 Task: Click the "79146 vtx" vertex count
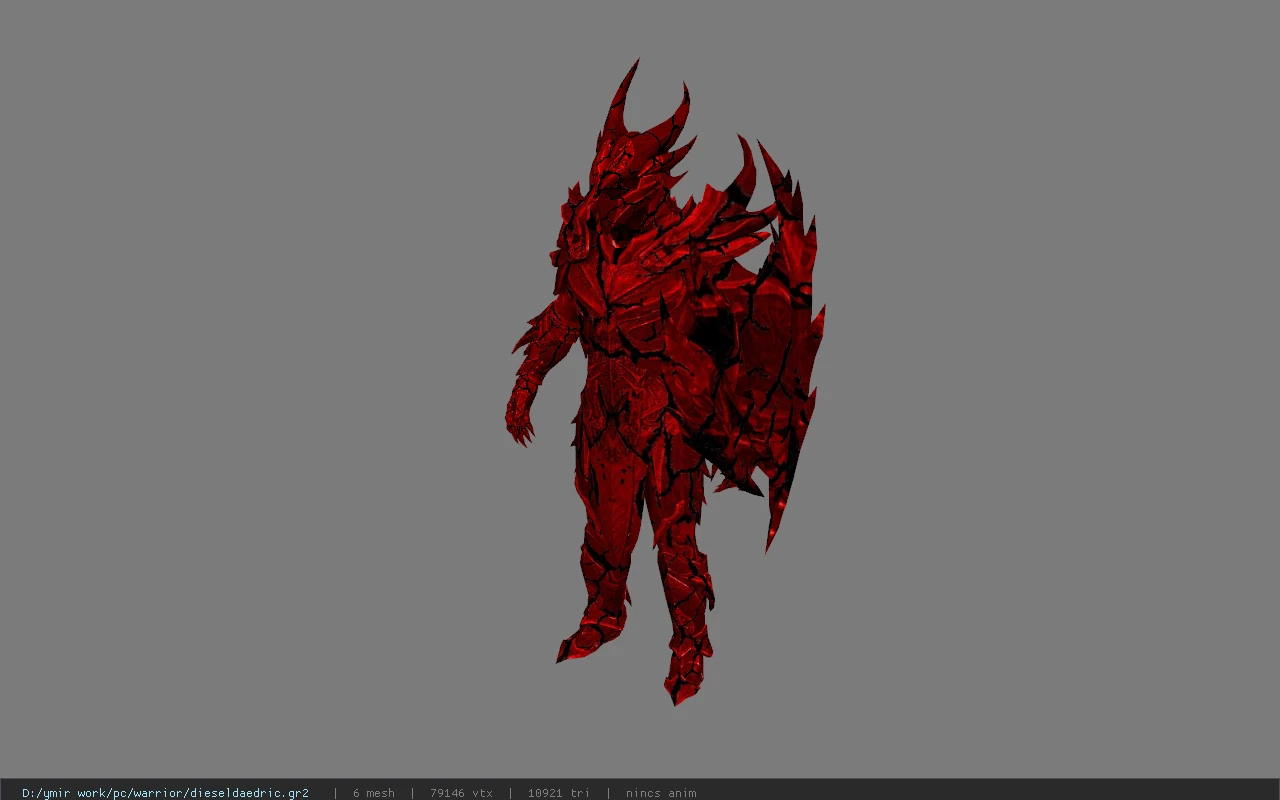pos(461,793)
